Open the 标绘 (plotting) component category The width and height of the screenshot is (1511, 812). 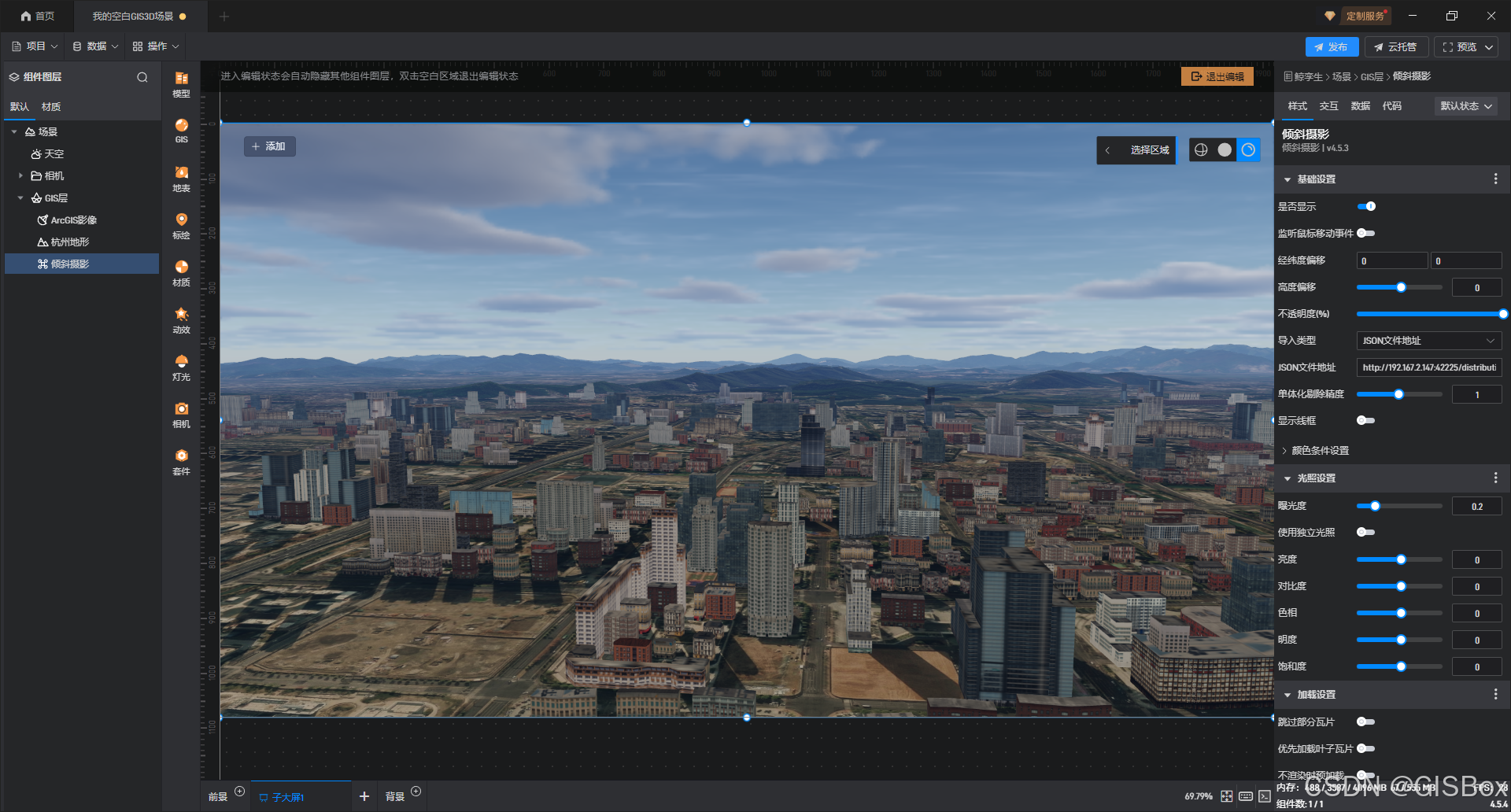coord(181,226)
